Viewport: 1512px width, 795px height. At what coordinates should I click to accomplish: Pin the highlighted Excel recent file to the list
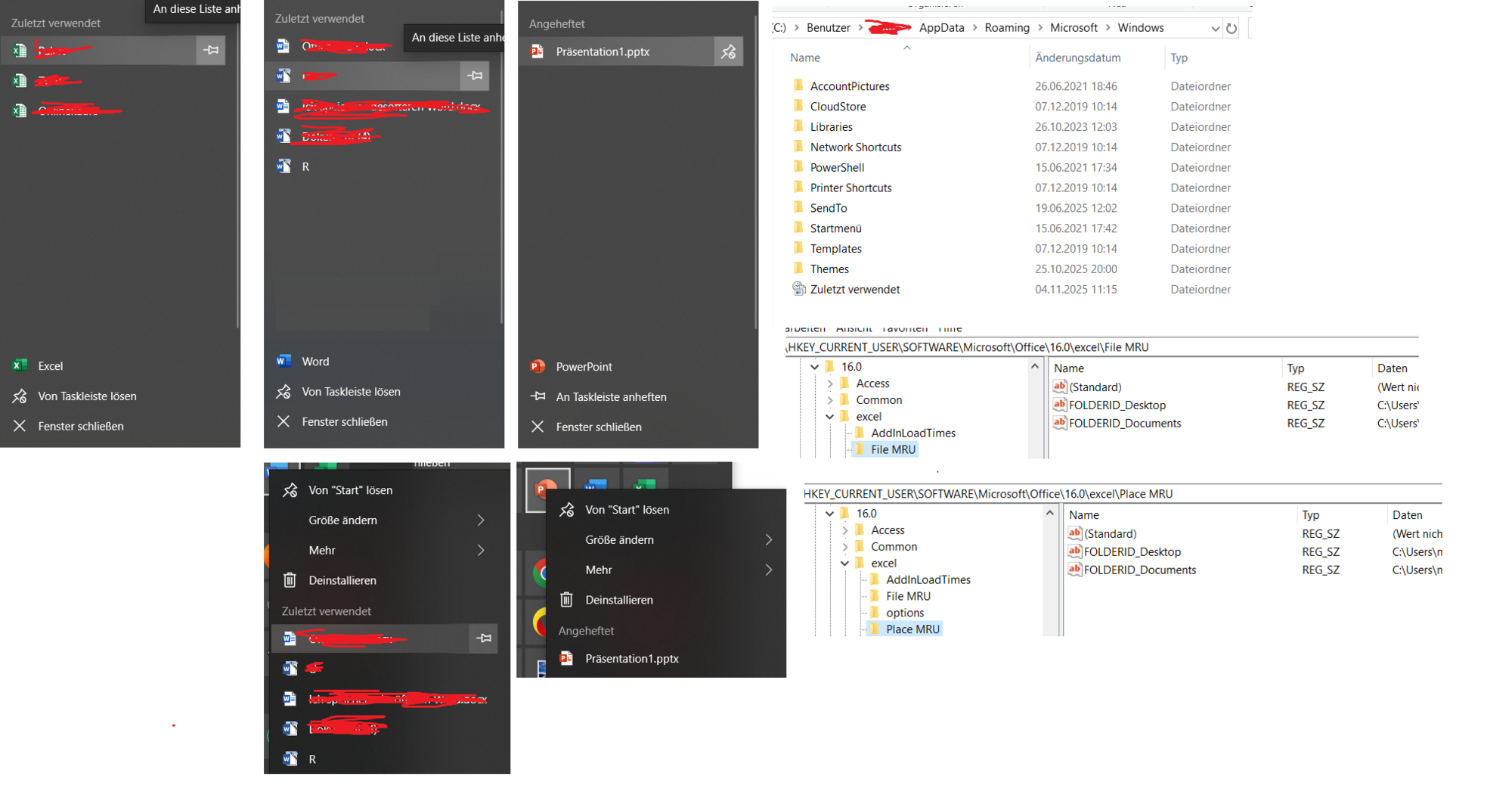click(211, 51)
